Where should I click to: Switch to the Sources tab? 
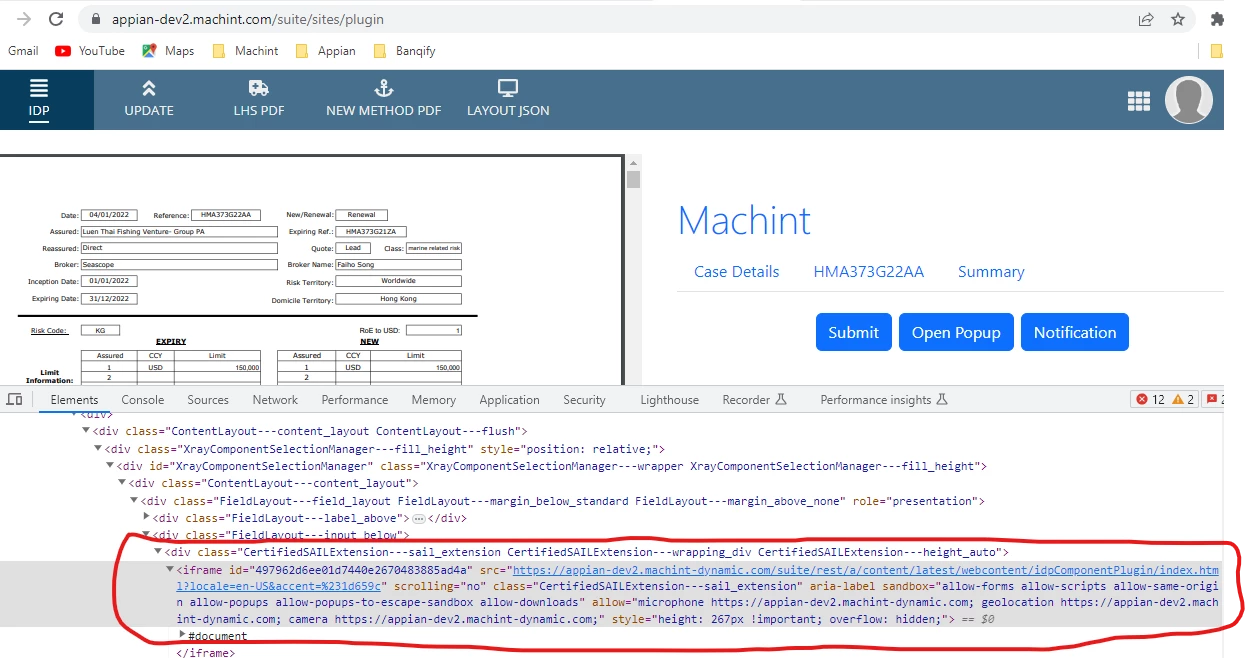point(208,400)
